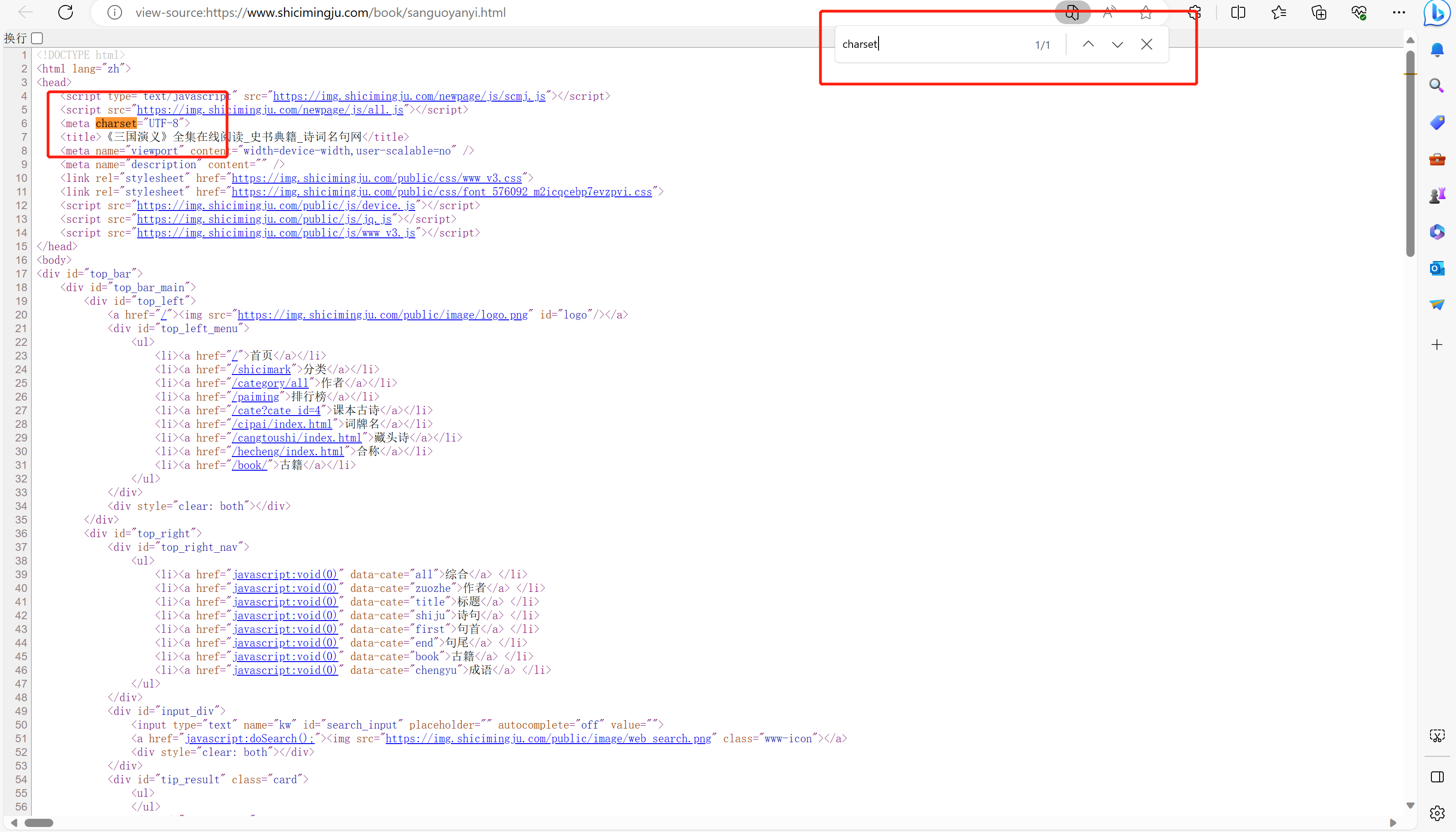Open the scmj.js script link
1456x832 pixels.
(409, 96)
